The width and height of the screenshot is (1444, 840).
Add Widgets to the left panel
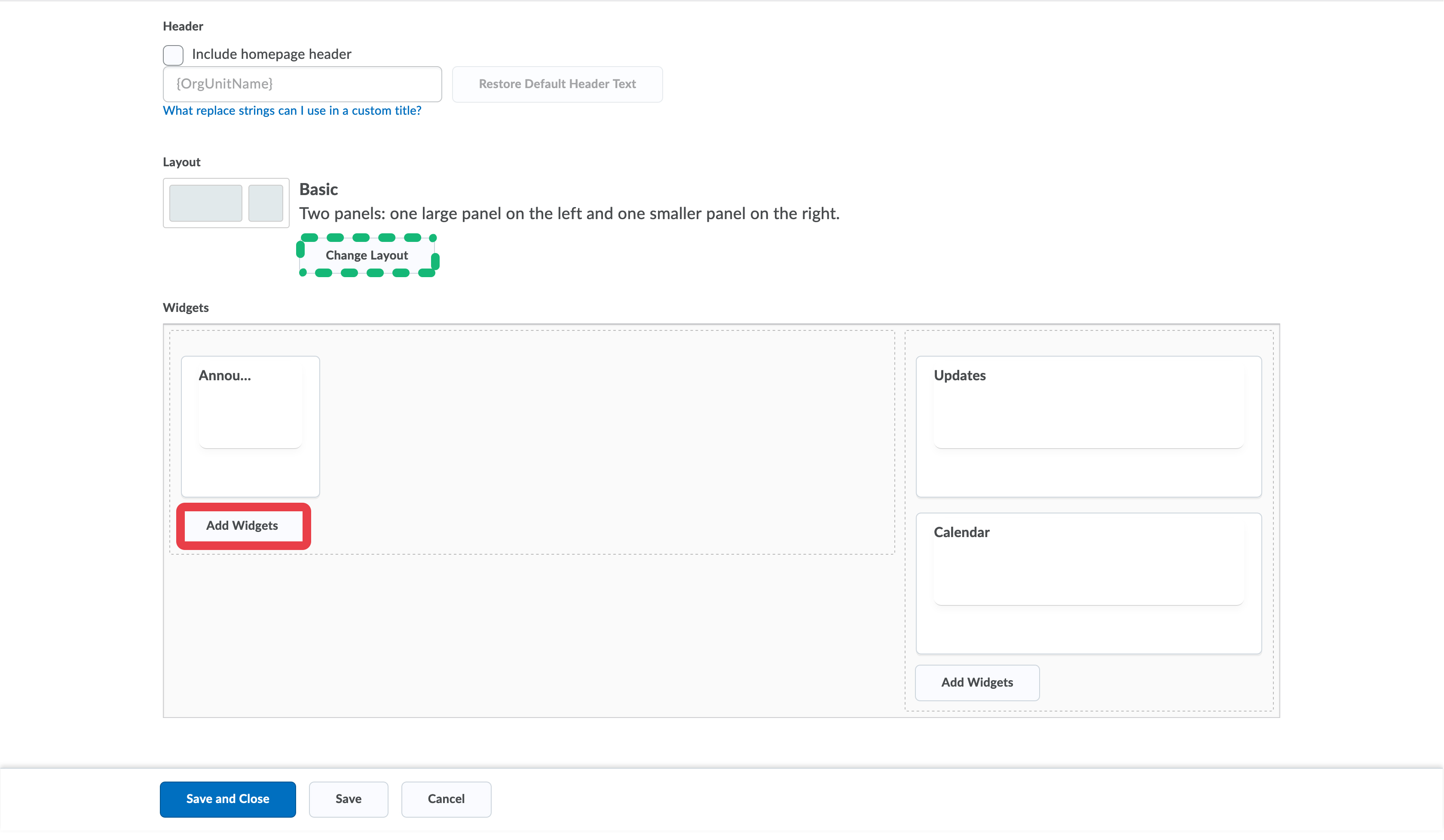coord(242,526)
